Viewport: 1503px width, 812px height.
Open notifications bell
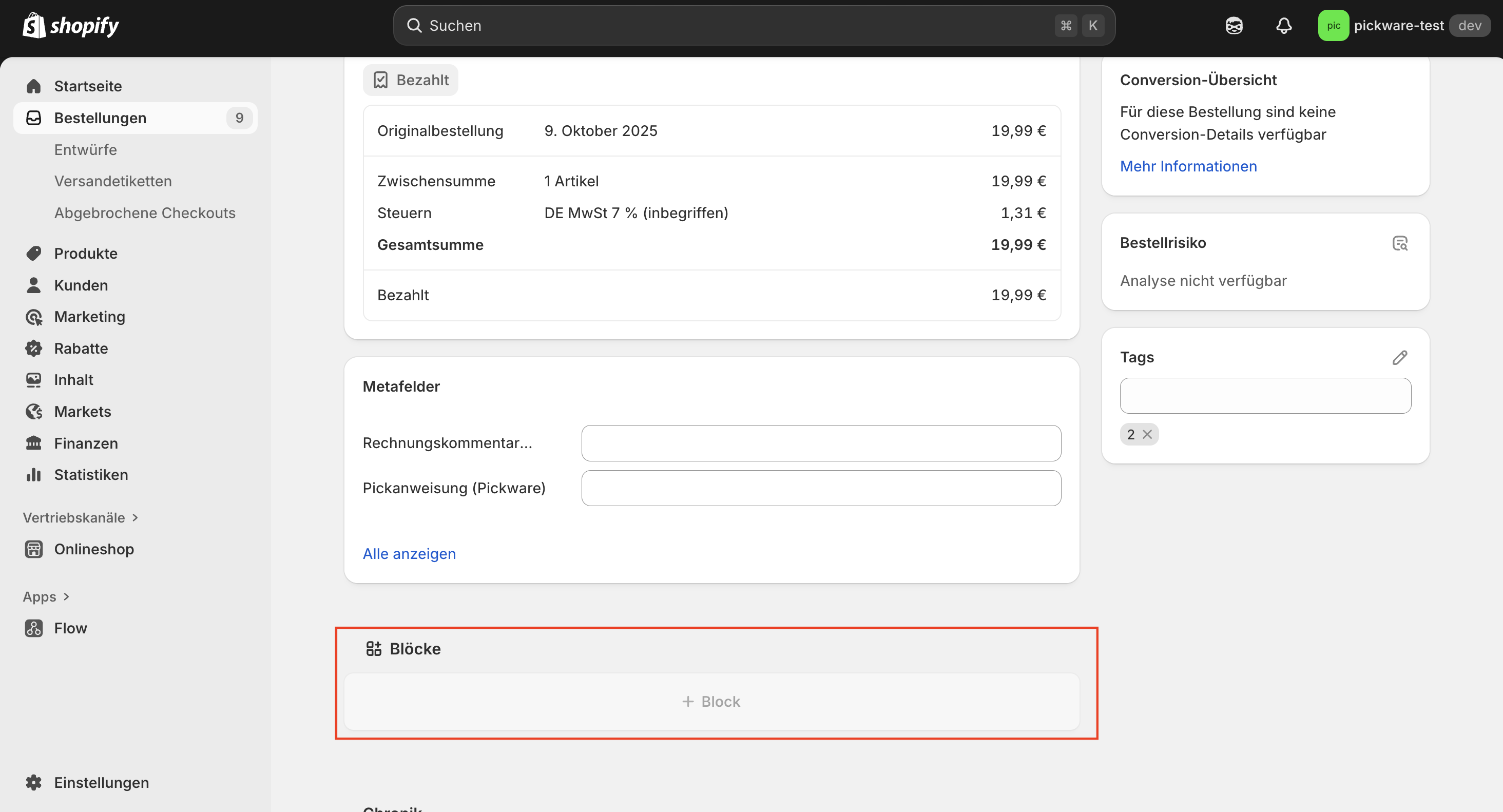pyautogui.click(x=1284, y=25)
